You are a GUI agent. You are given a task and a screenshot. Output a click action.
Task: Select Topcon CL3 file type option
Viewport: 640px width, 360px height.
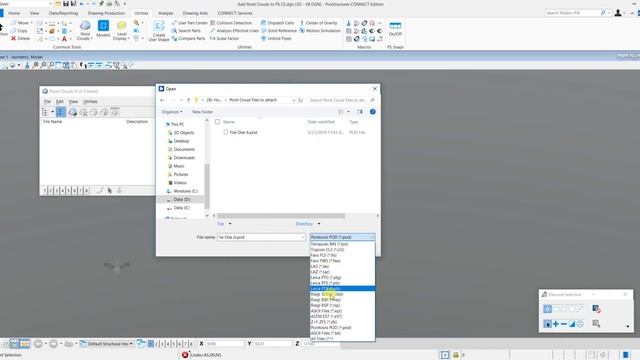342,249
